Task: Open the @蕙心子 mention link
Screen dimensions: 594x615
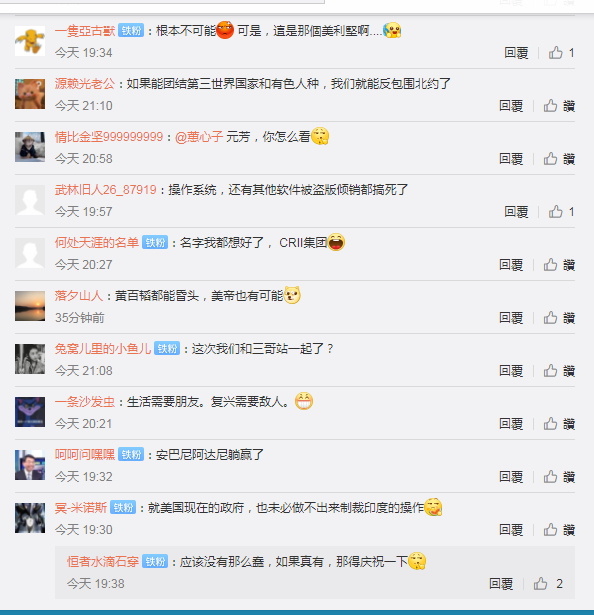Action: coord(199,137)
